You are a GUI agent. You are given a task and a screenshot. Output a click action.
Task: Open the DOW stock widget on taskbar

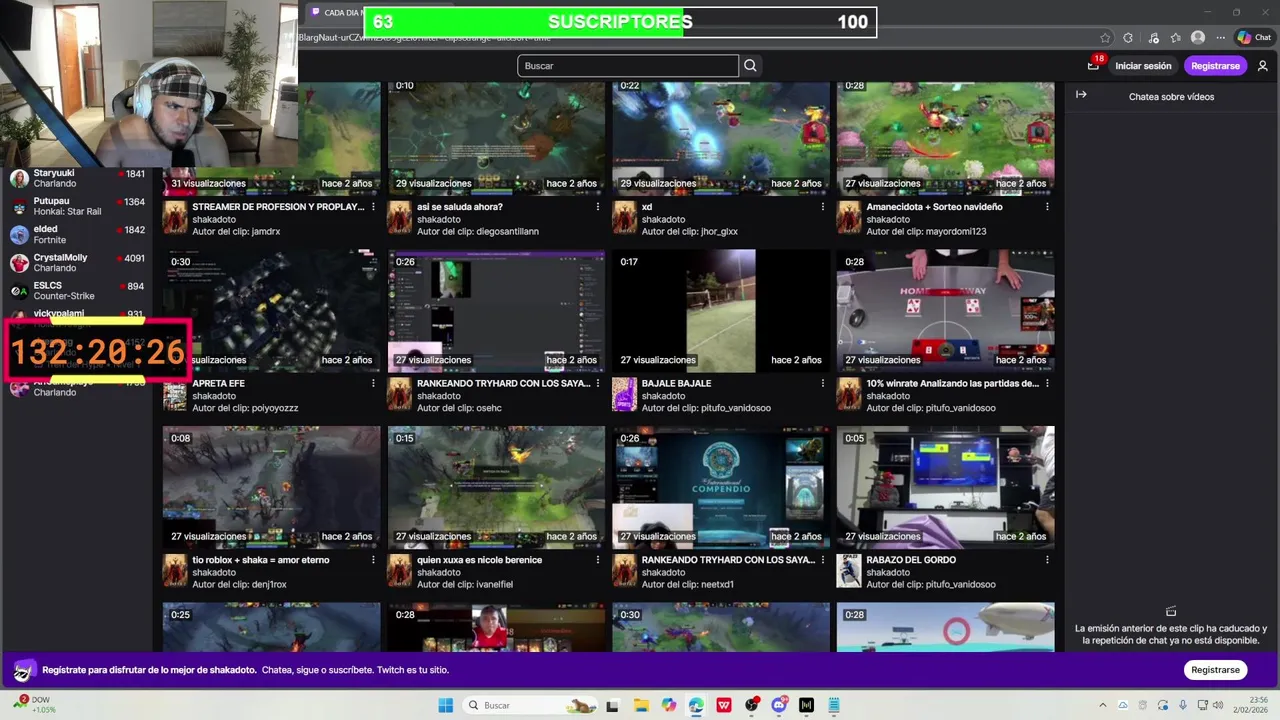pos(34,705)
